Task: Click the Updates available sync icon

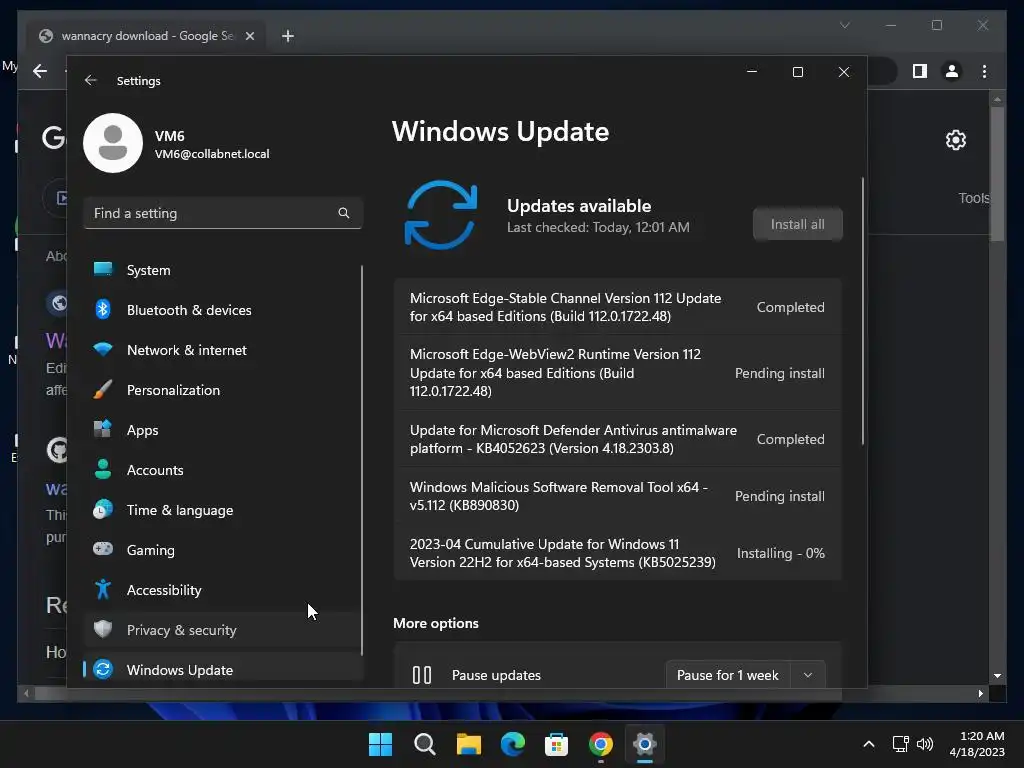Action: [441, 215]
